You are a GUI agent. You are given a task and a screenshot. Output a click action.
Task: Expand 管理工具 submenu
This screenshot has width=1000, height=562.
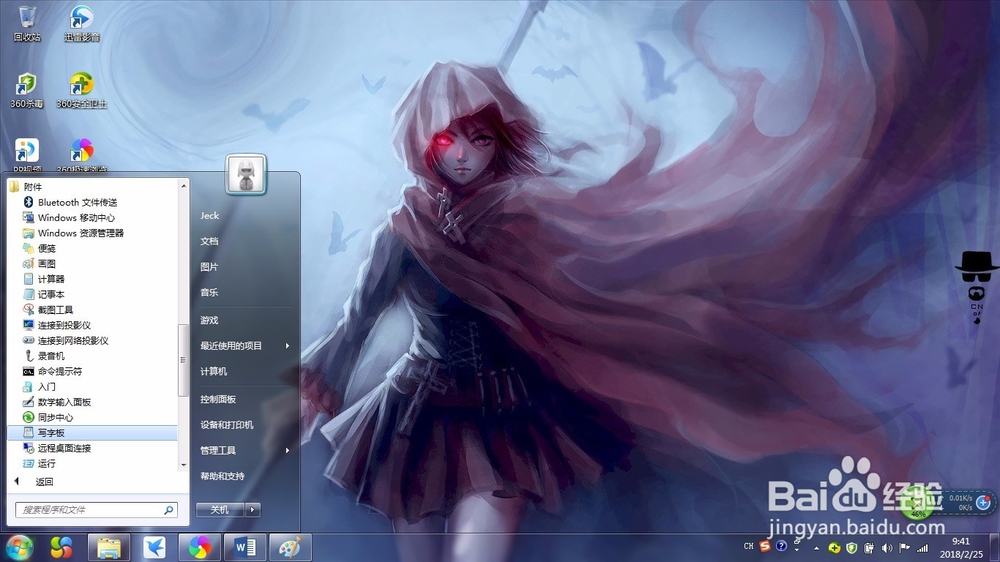[246, 450]
